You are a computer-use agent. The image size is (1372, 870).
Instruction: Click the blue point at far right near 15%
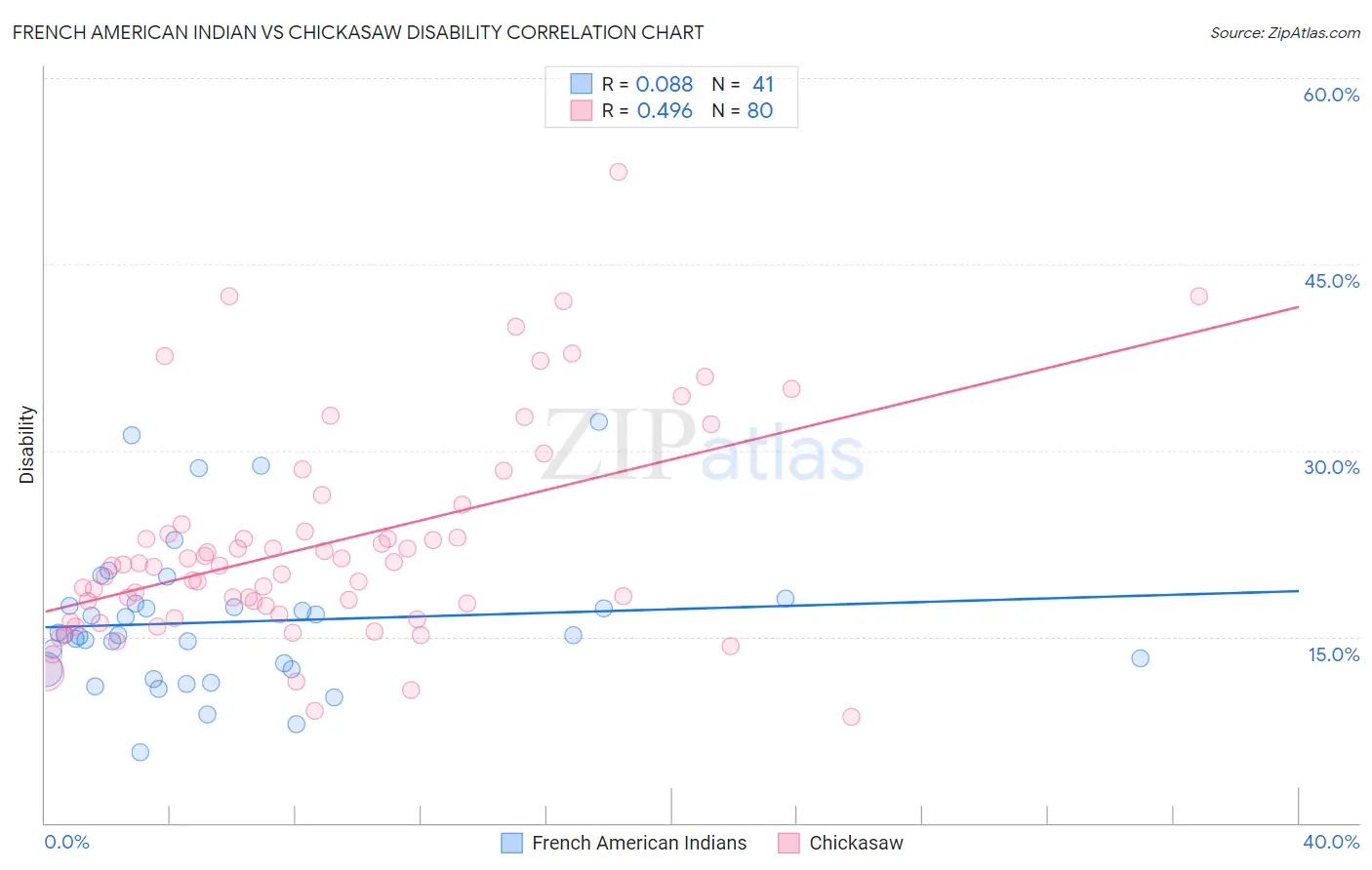pos(1140,658)
